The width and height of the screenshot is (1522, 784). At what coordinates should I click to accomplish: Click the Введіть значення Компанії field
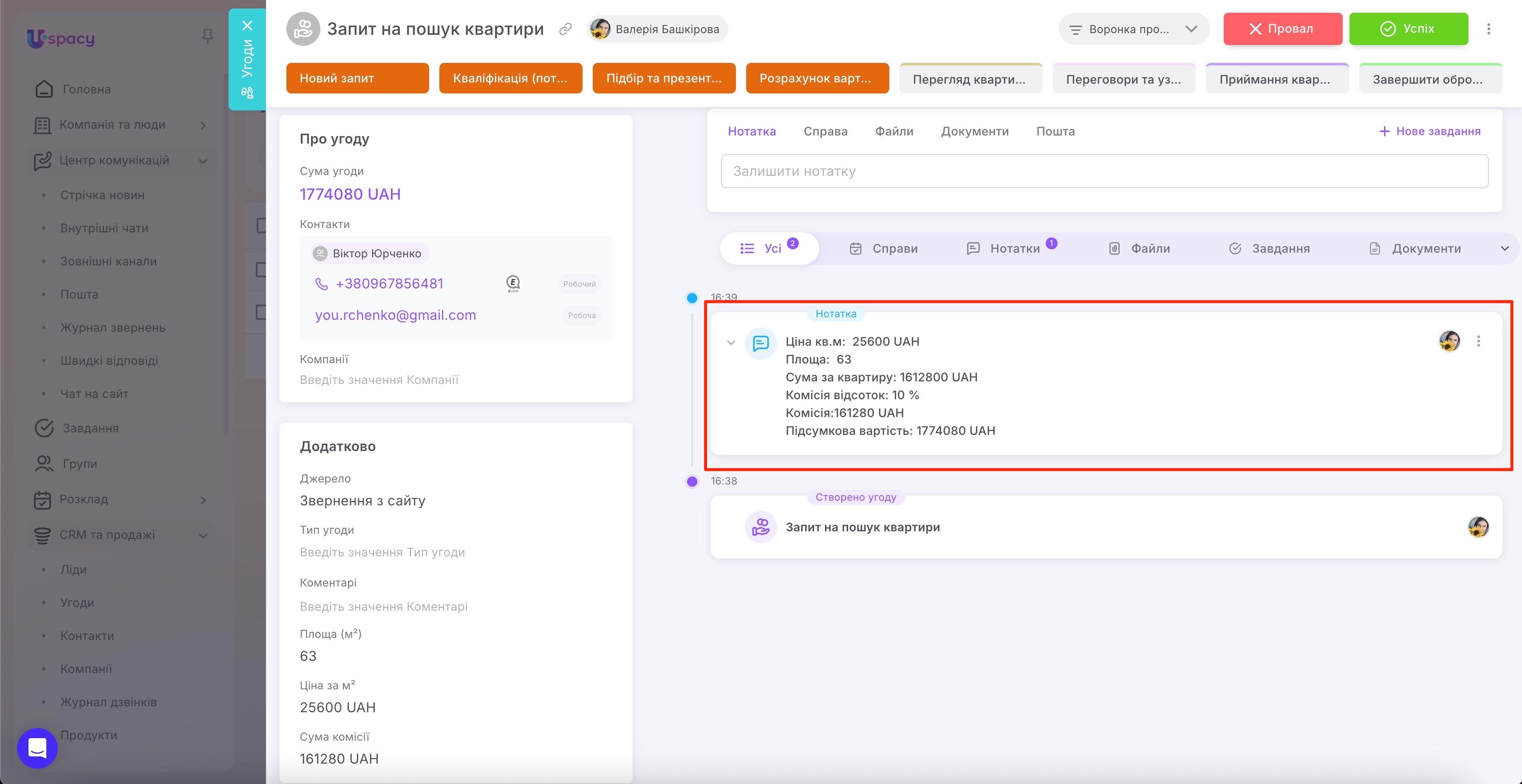coord(379,380)
